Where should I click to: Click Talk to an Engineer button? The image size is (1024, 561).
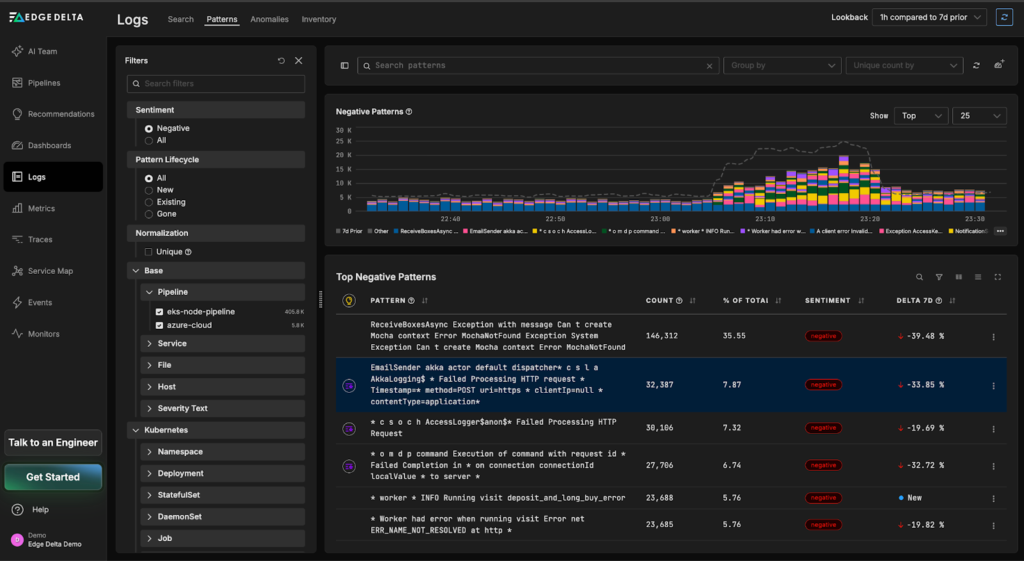point(53,442)
